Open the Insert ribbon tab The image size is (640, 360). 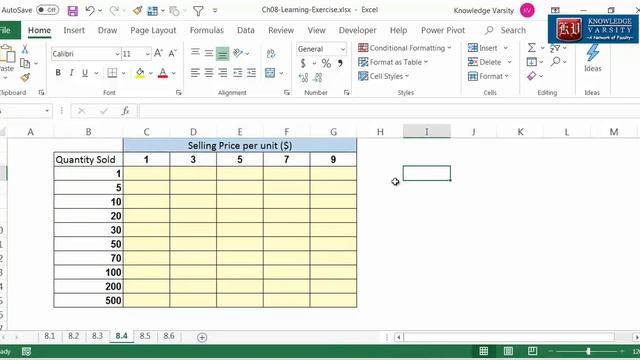[74, 30]
